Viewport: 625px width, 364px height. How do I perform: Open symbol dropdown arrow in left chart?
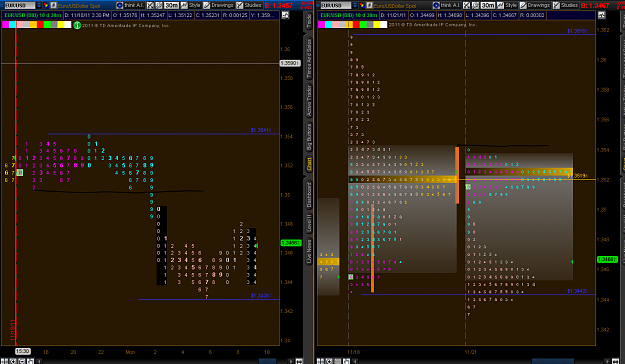click(x=39, y=5)
